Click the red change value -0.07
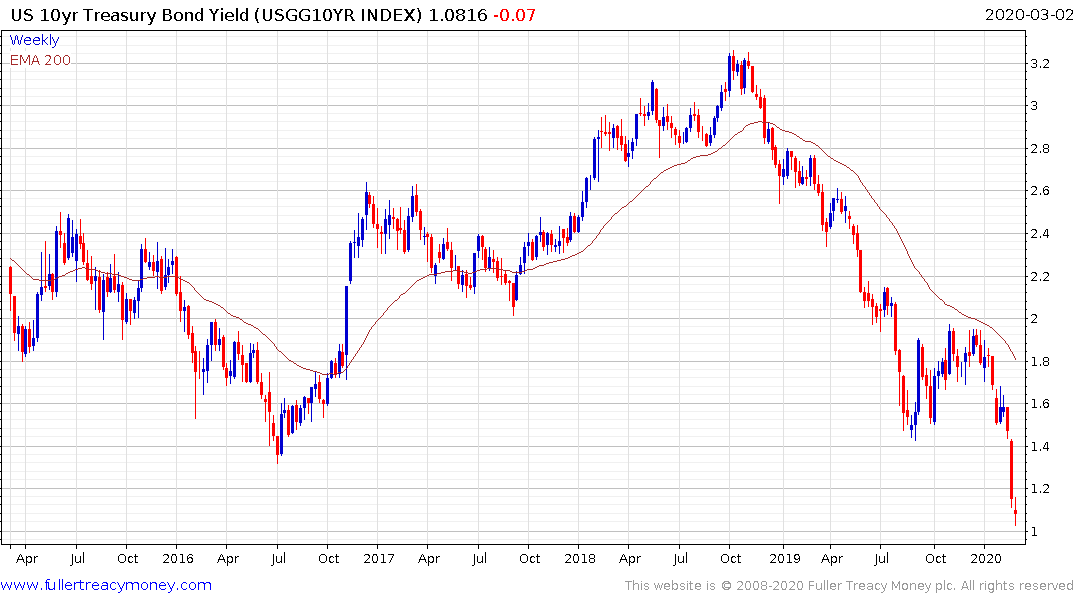This screenshot has height=600, width=1075. [514, 15]
